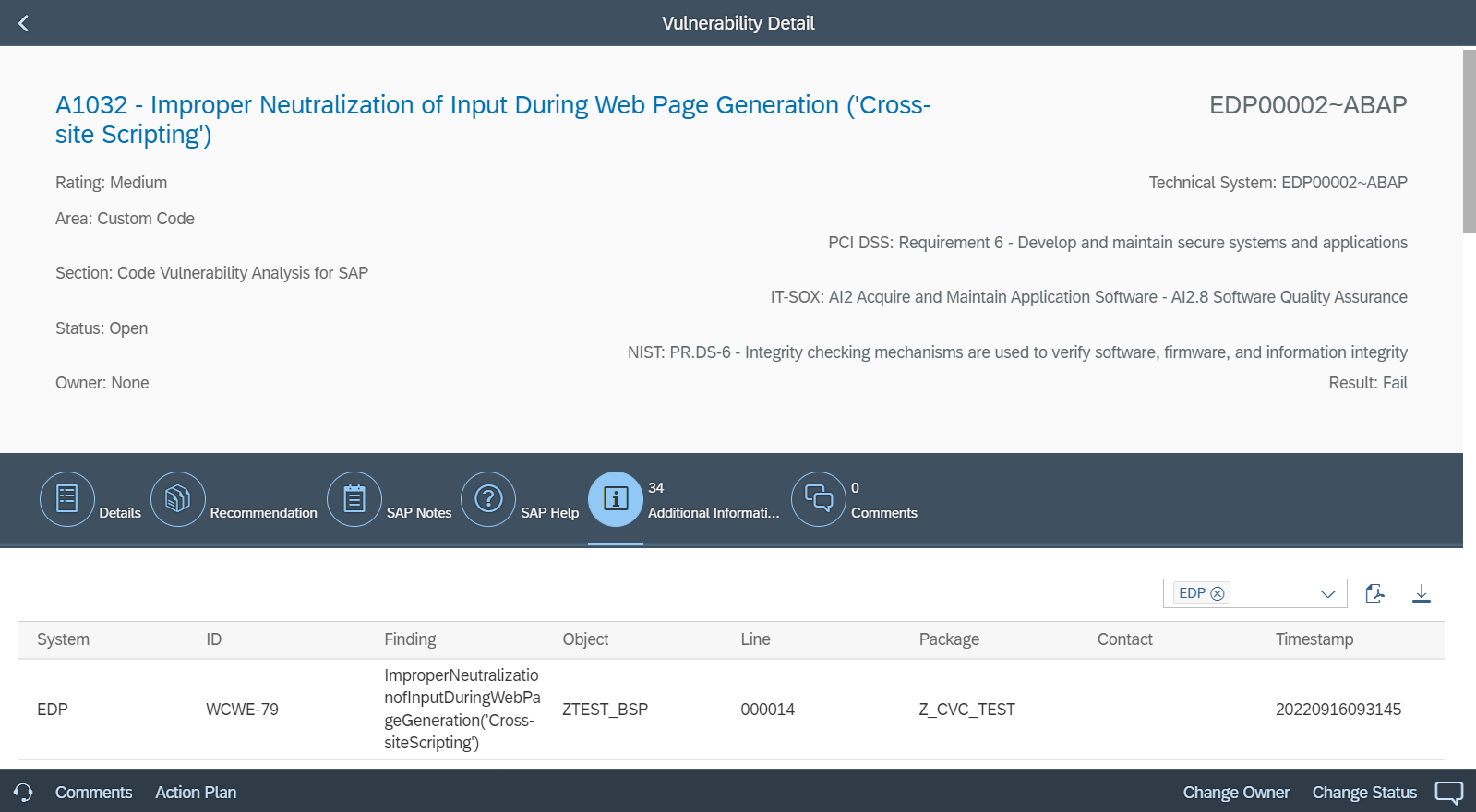Viewport: 1476px width, 812px height.
Task: Open the chat icon in footer
Action: (1449, 793)
